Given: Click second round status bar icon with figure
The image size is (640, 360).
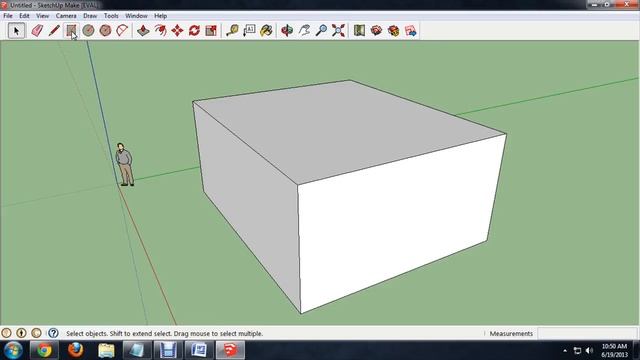Looking at the screenshot, I should click(21, 333).
